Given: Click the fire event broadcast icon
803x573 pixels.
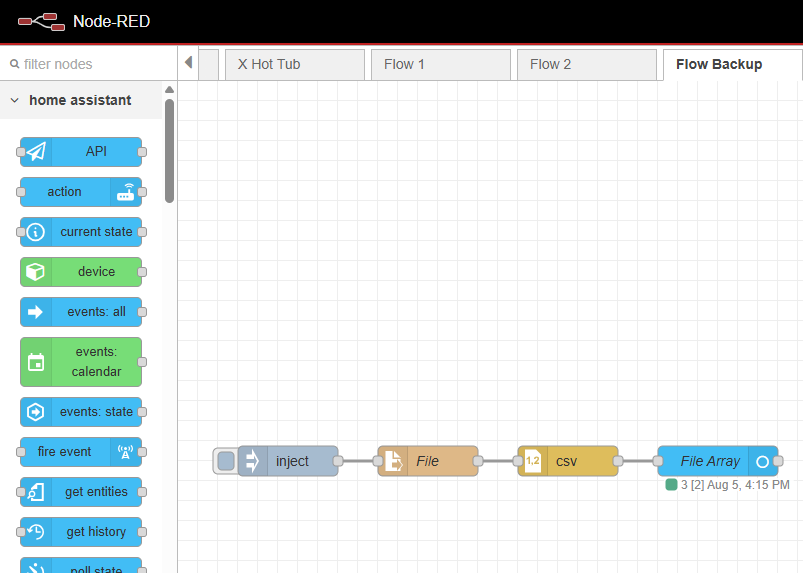Looking at the screenshot, I should coord(125,452).
